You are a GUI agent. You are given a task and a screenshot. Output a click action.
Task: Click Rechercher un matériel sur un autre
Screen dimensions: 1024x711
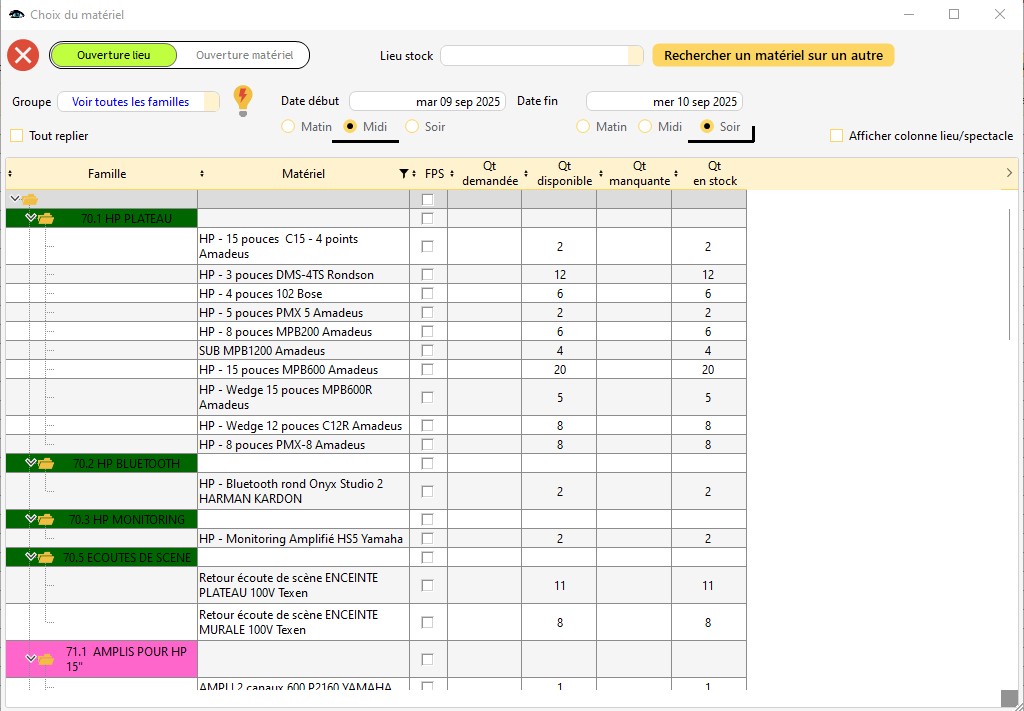(773, 56)
